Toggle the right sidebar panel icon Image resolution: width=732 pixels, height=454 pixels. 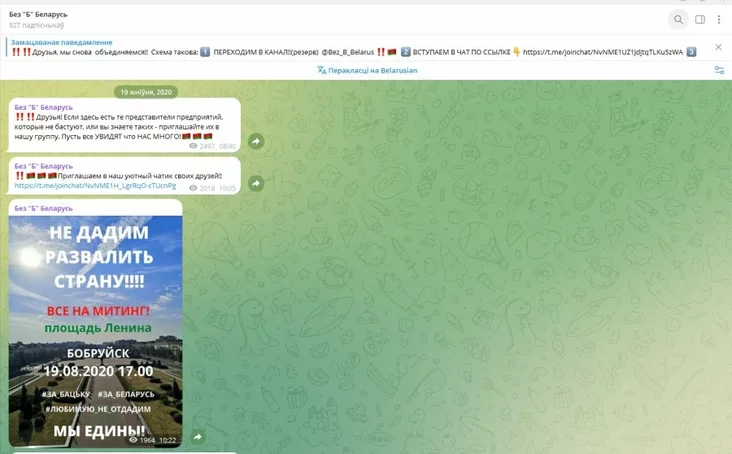[700, 19]
